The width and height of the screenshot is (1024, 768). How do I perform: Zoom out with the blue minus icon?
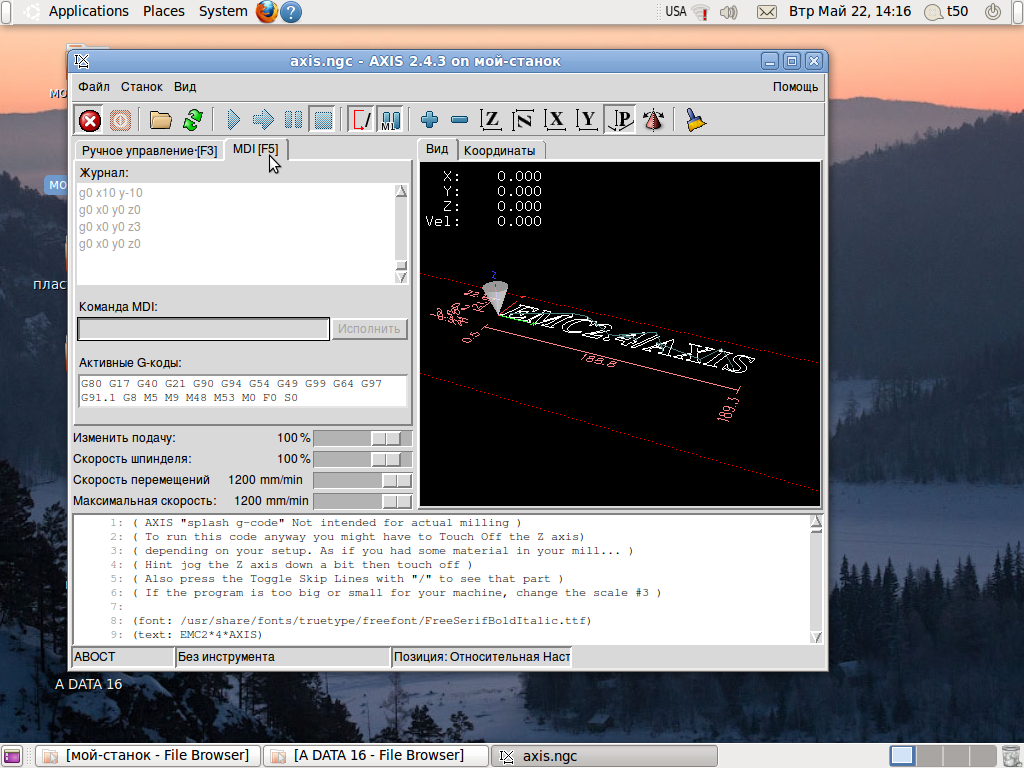459,121
